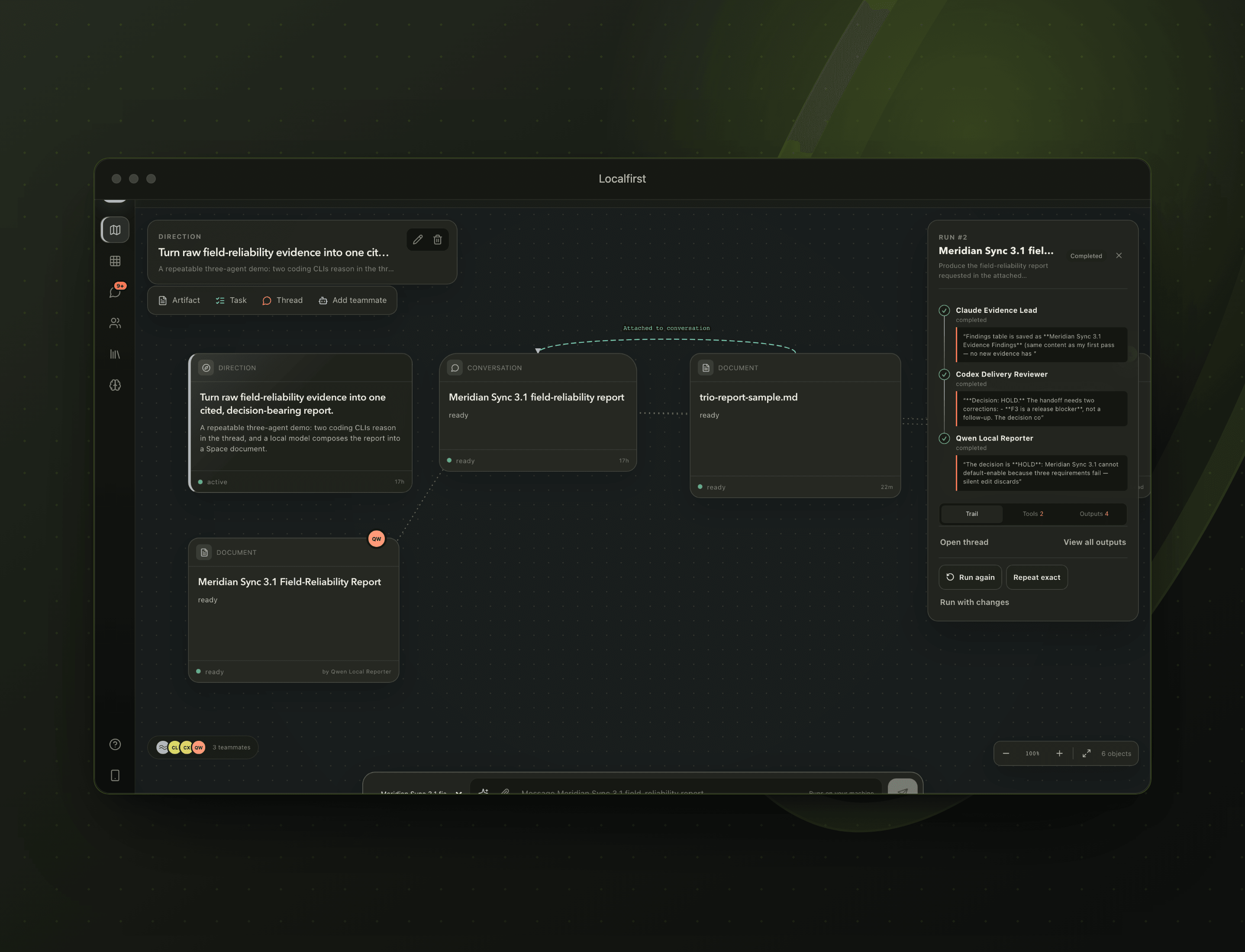Open the map canvas view in sidebar
This screenshot has height=952, width=1245.
coord(115,230)
